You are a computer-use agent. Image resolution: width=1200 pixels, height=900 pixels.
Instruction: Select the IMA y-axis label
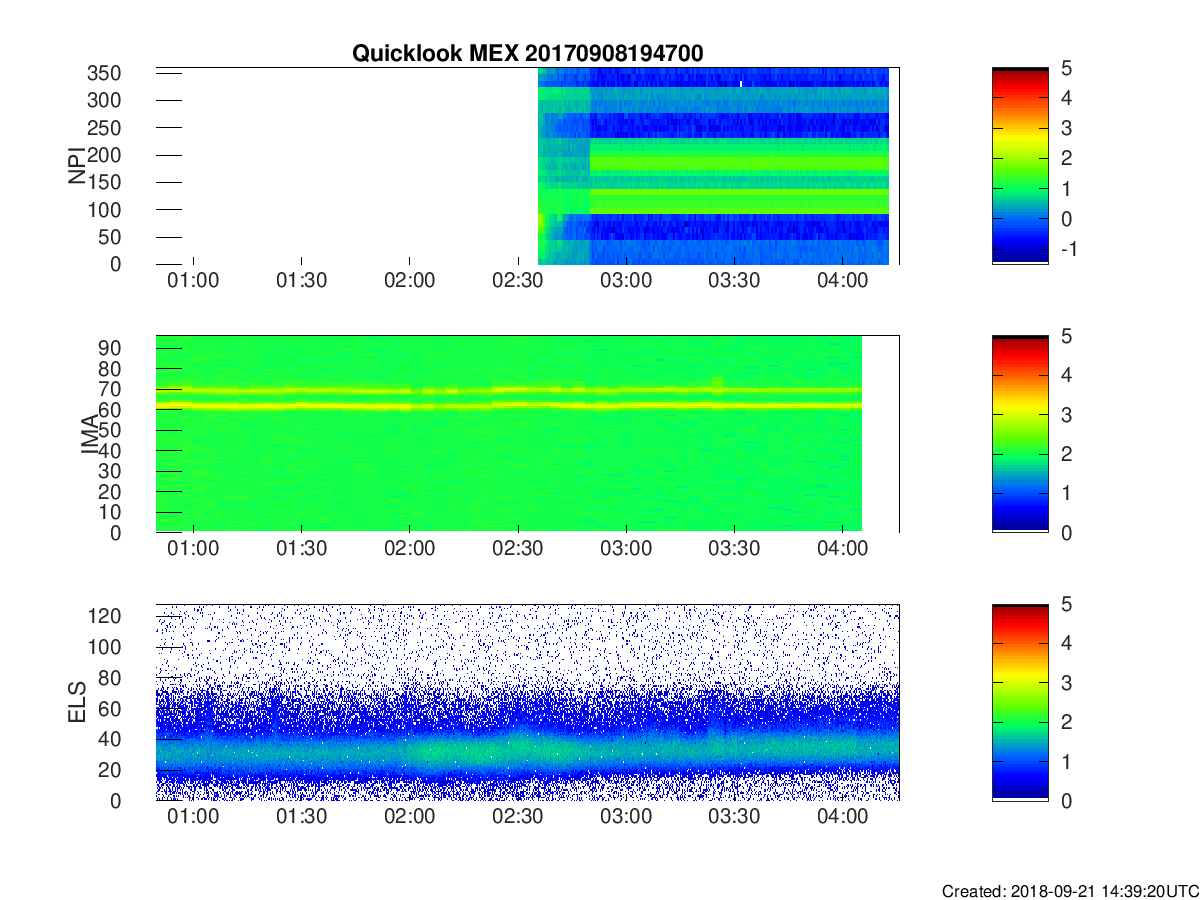point(89,434)
